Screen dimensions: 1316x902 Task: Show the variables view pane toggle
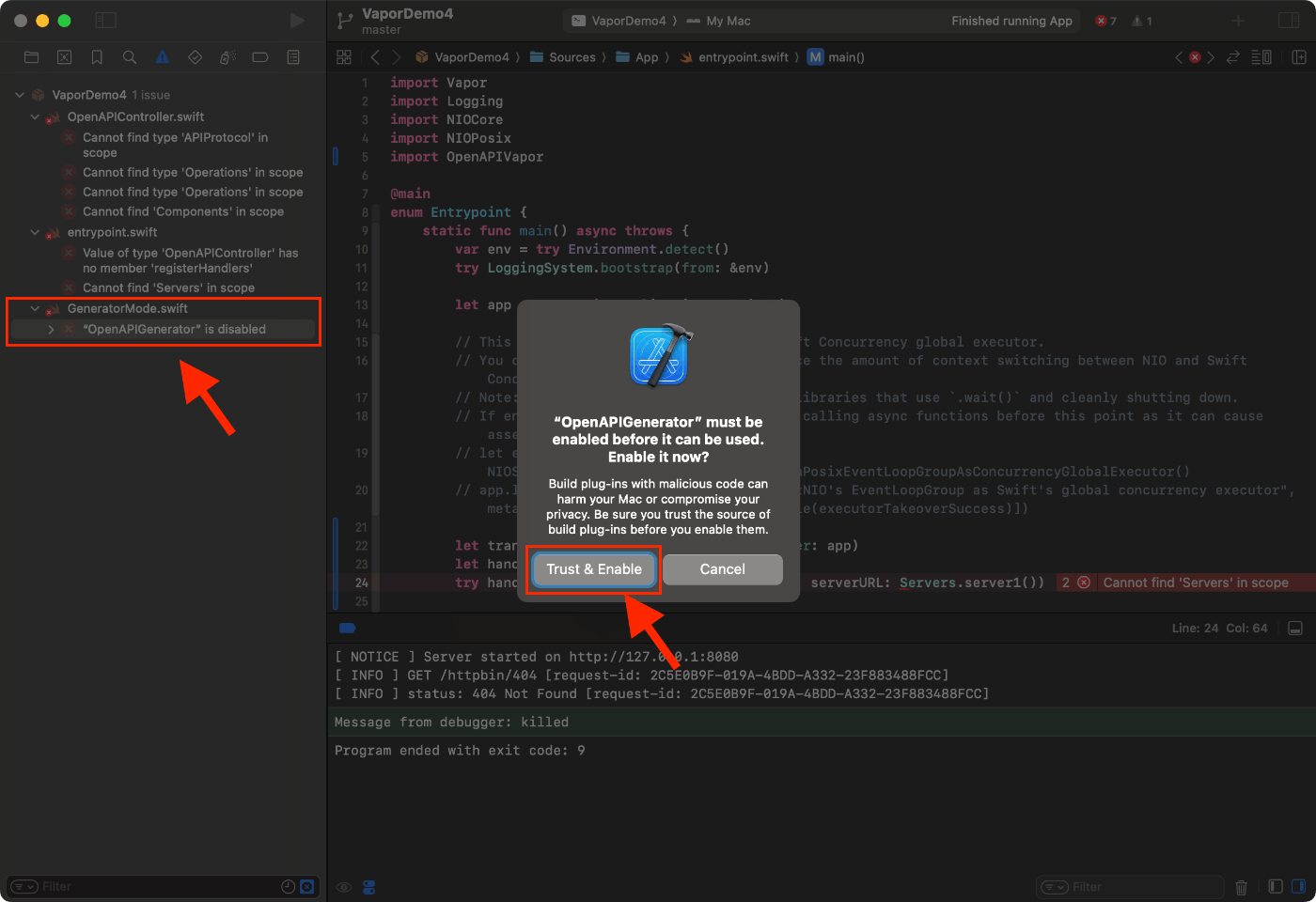1276,886
